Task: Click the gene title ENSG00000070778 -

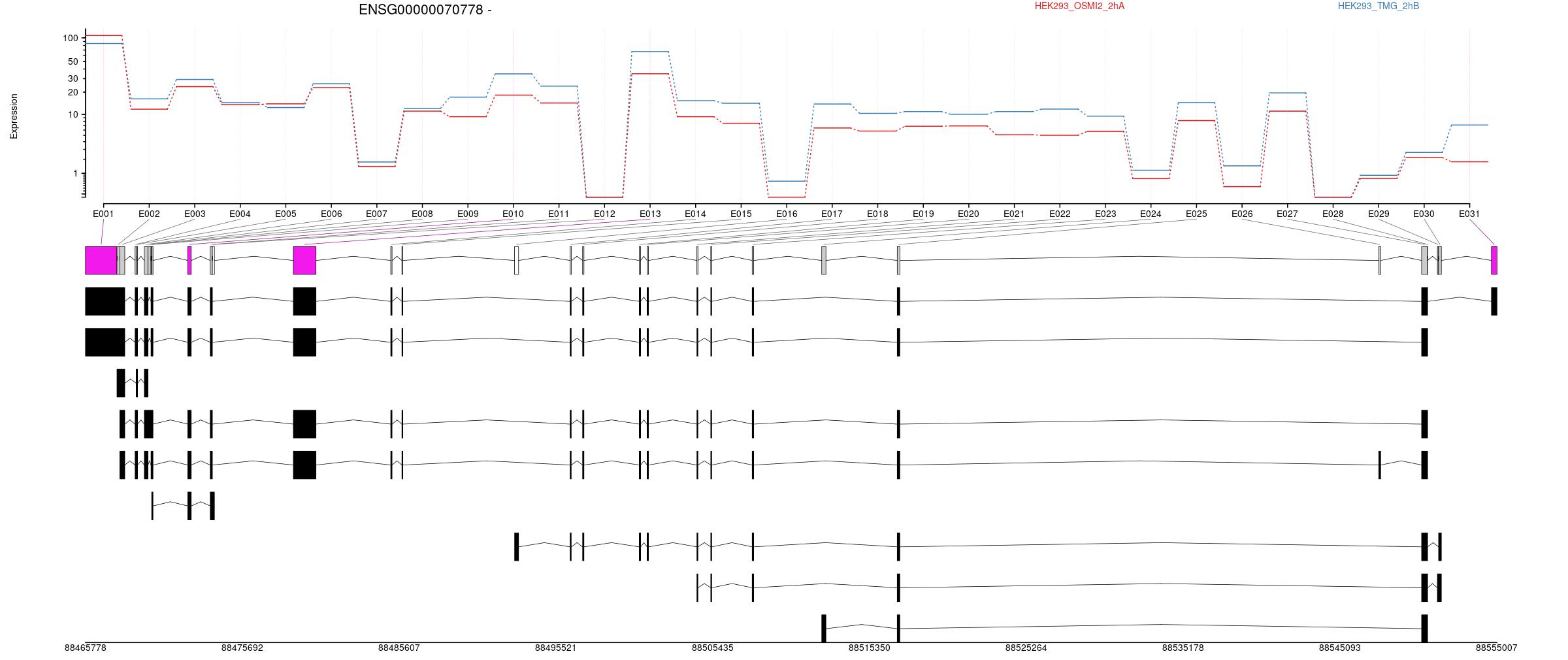Action: tap(425, 10)
